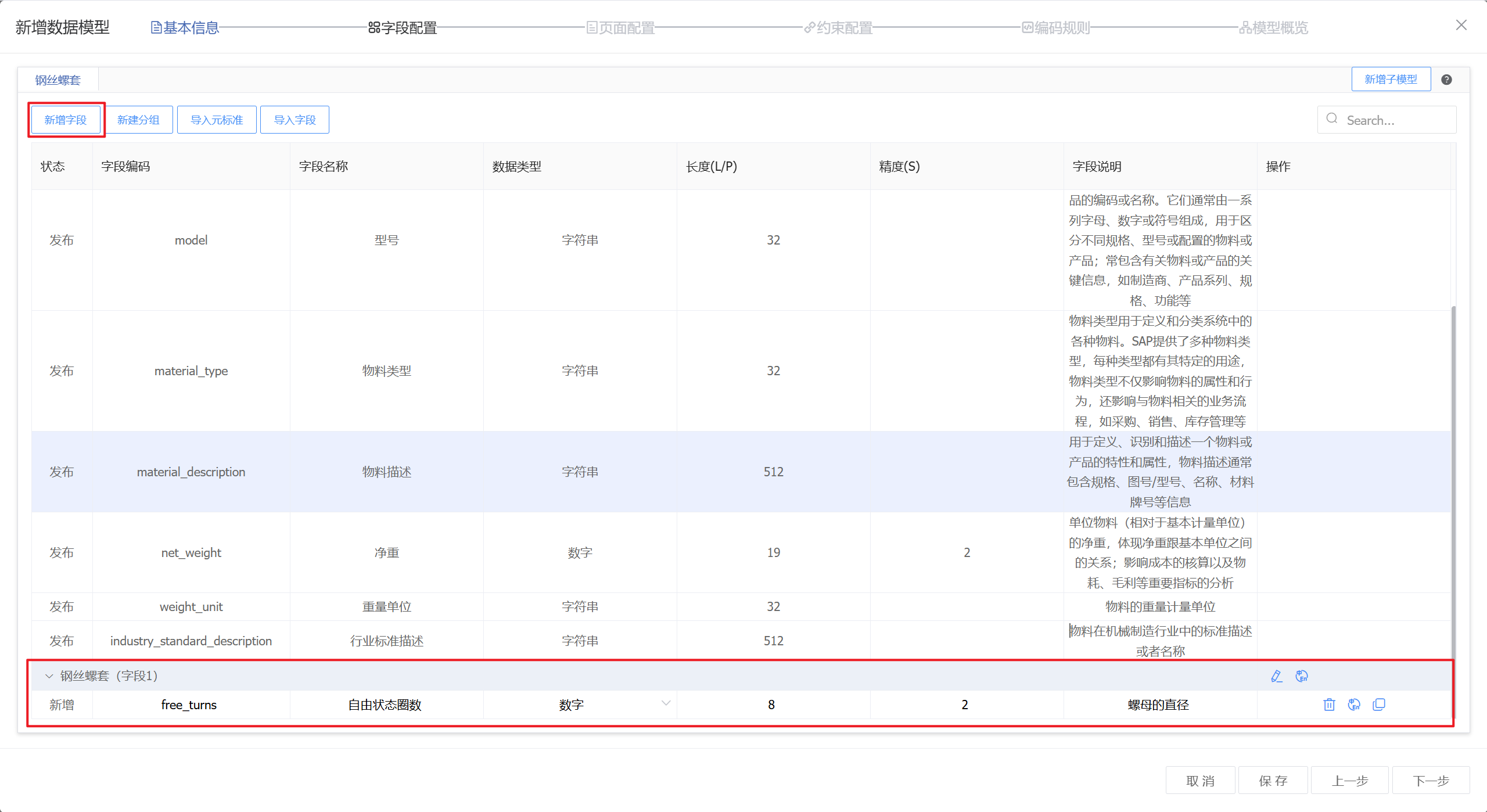
Task: Click the 导入元标准 button
Action: click(x=217, y=120)
